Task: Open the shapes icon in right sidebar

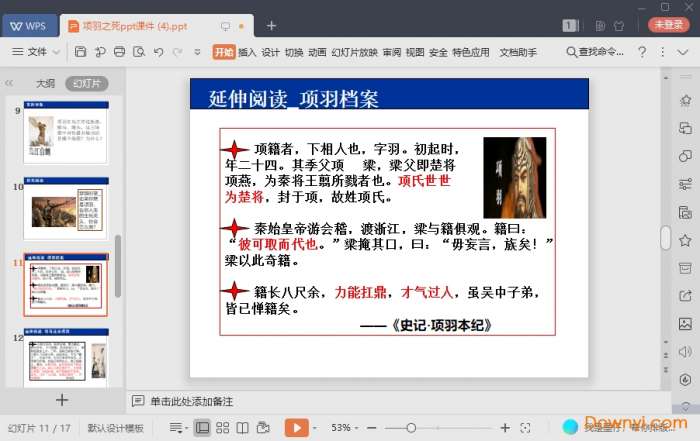Action: (685, 156)
